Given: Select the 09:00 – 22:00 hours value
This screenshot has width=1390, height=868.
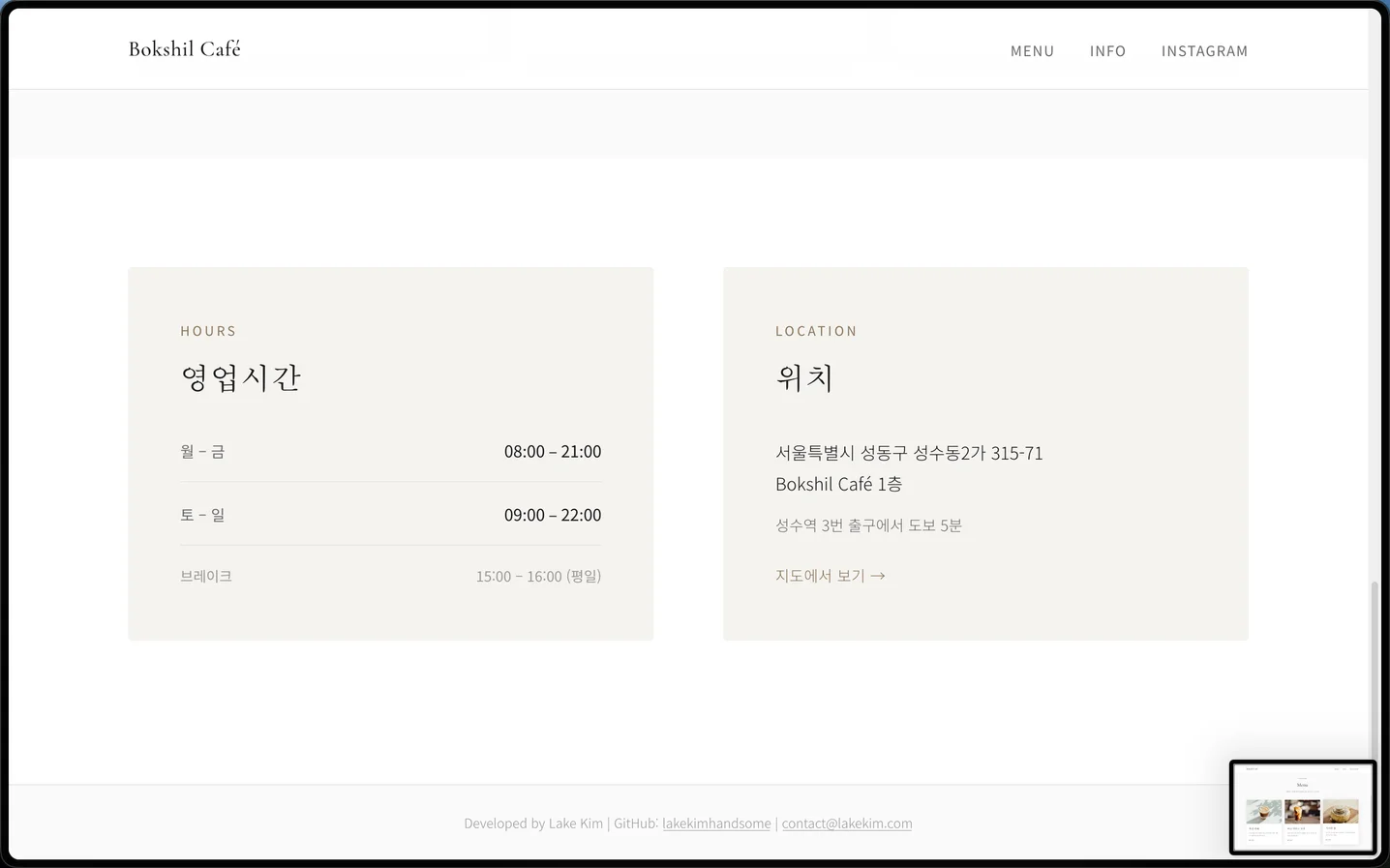Looking at the screenshot, I should [x=553, y=515].
